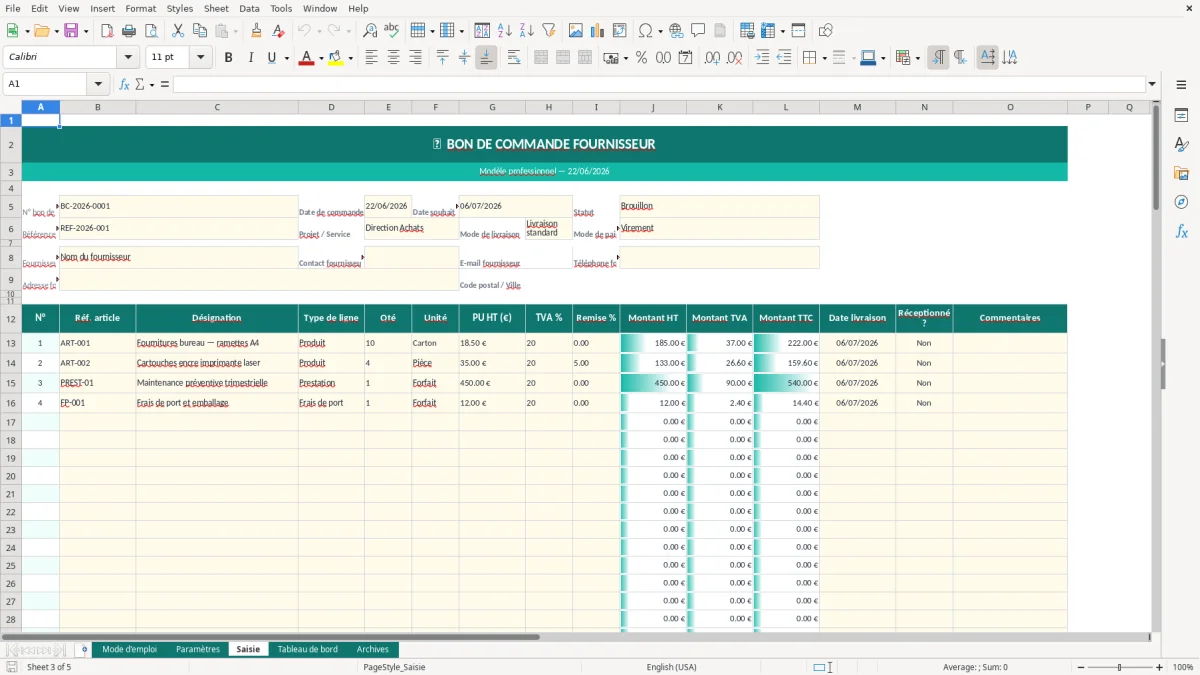Open the sidebar settings hamburger button

point(1181,85)
